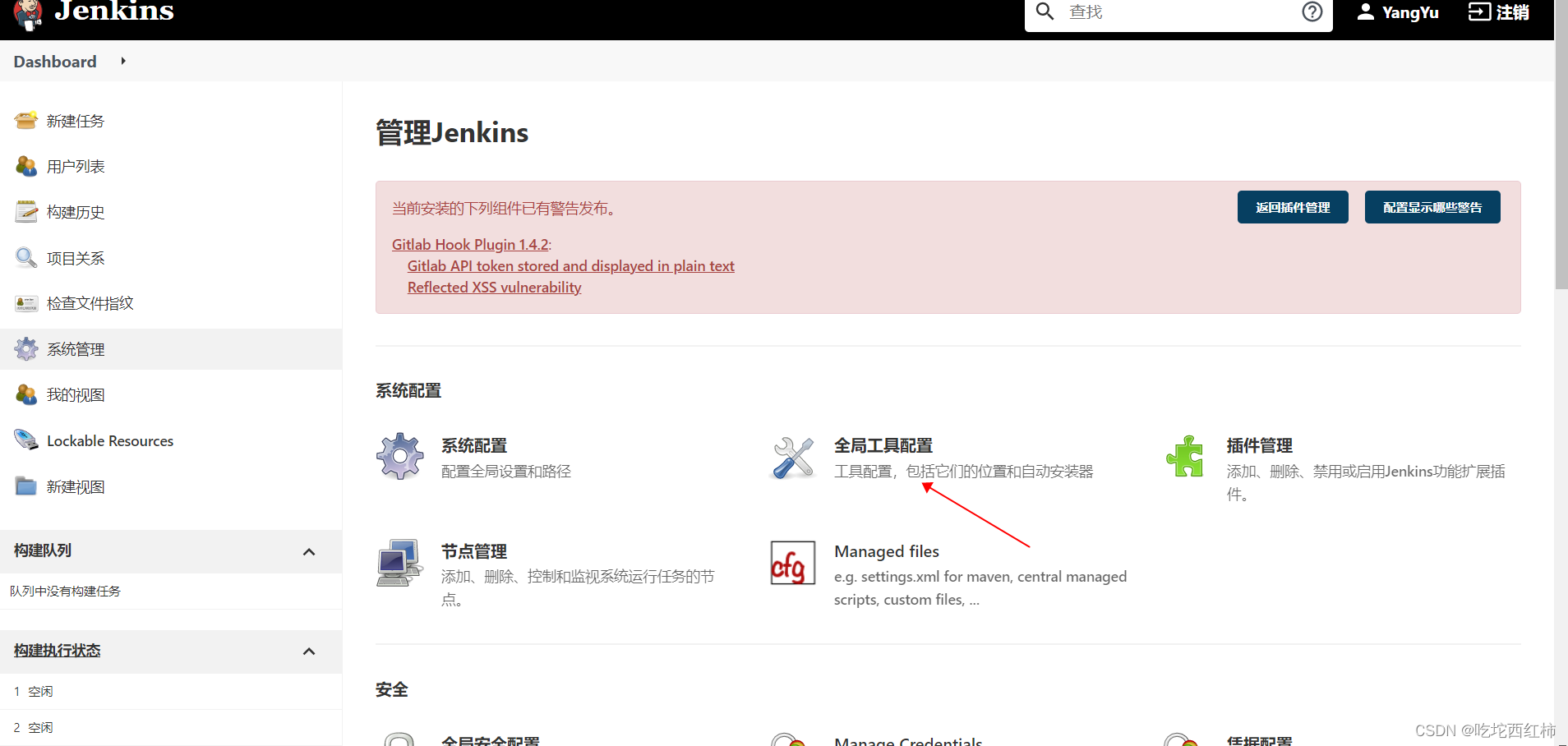Open 项目关系 in sidebar
Image resolution: width=1568 pixels, height=746 pixels.
pyautogui.click(x=76, y=258)
